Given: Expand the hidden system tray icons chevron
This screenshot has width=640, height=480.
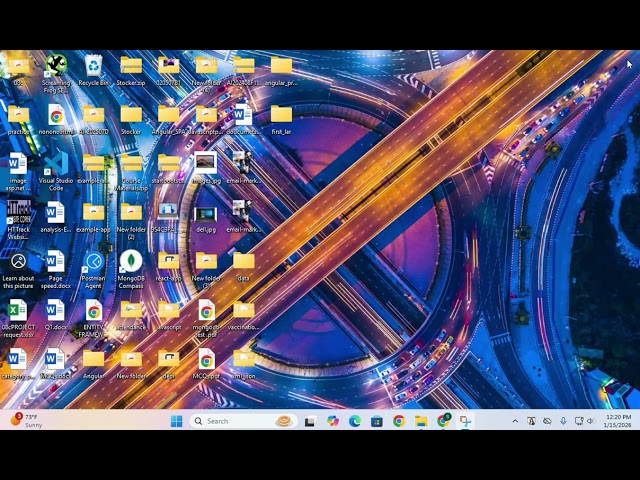Looking at the screenshot, I should [515, 421].
